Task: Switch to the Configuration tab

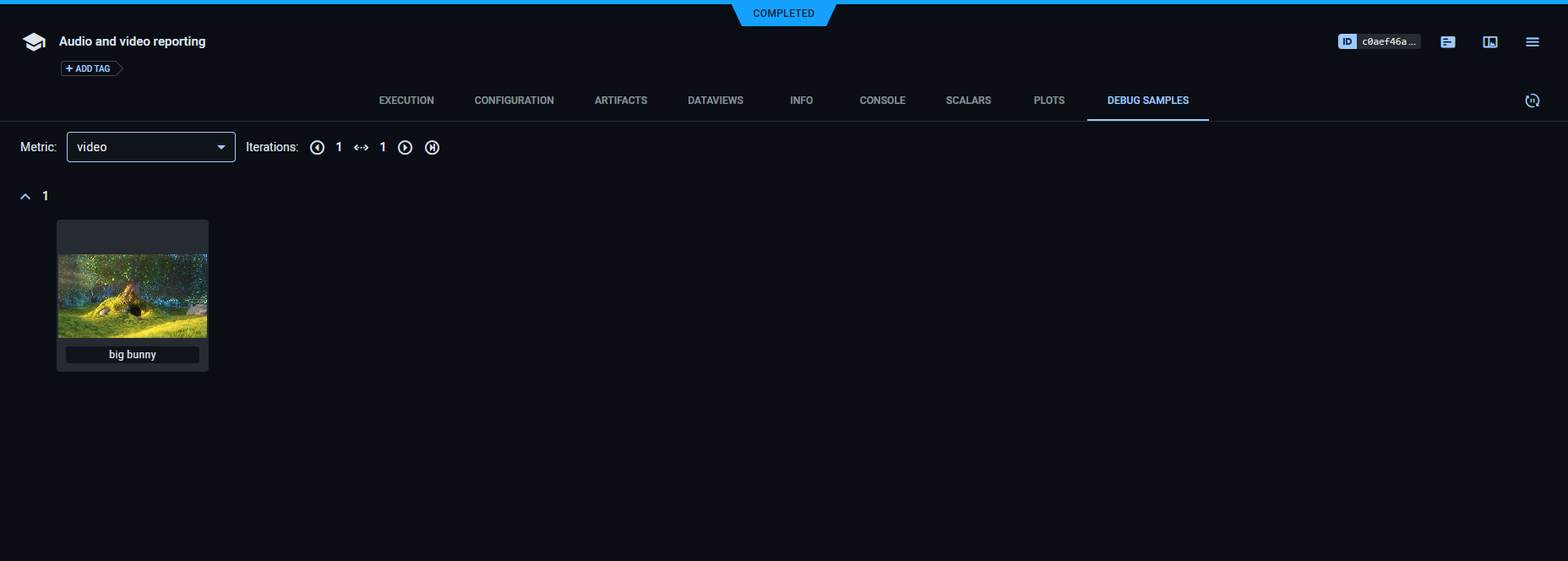Action: [x=514, y=101]
